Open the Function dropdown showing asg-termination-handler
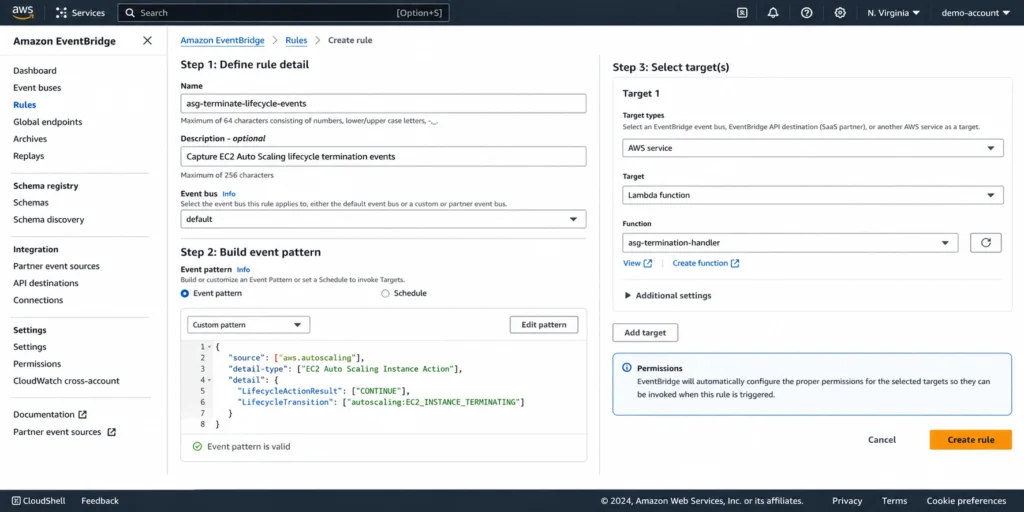 click(x=790, y=243)
